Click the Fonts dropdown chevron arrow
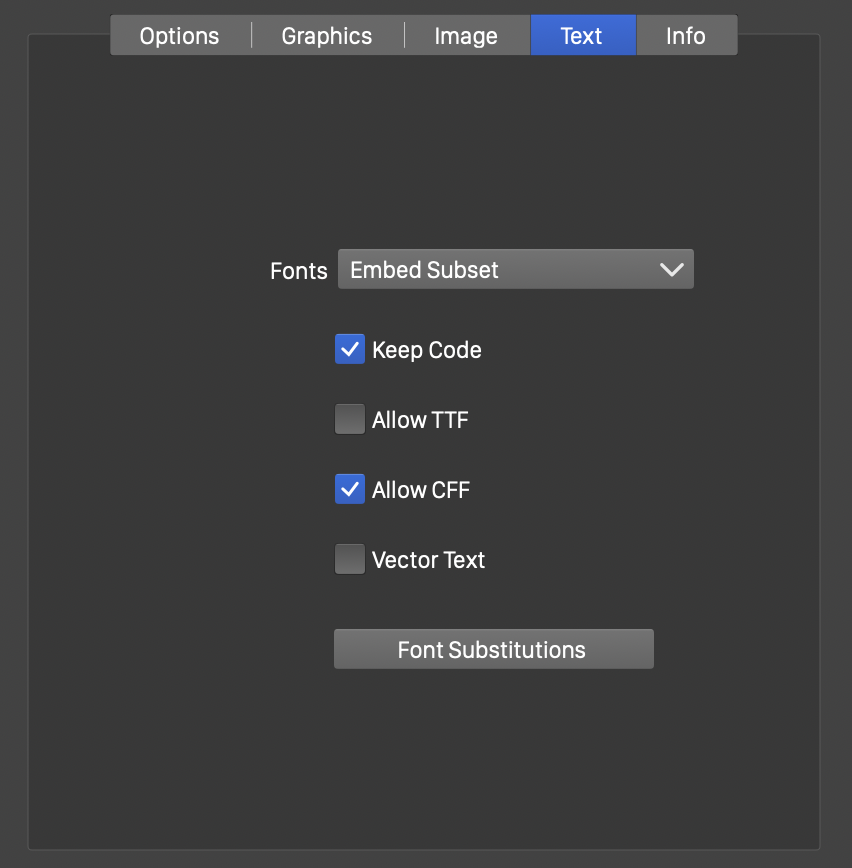The width and height of the screenshot is (852, 868). click(672, 270)
